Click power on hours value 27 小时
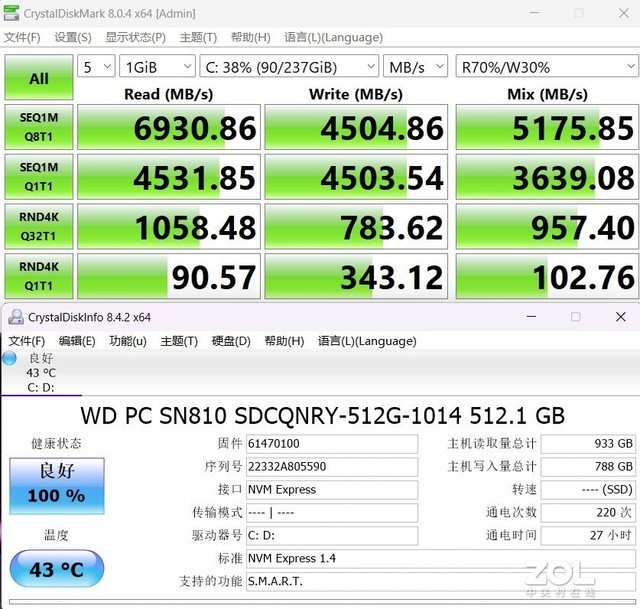 coord(588,535)
